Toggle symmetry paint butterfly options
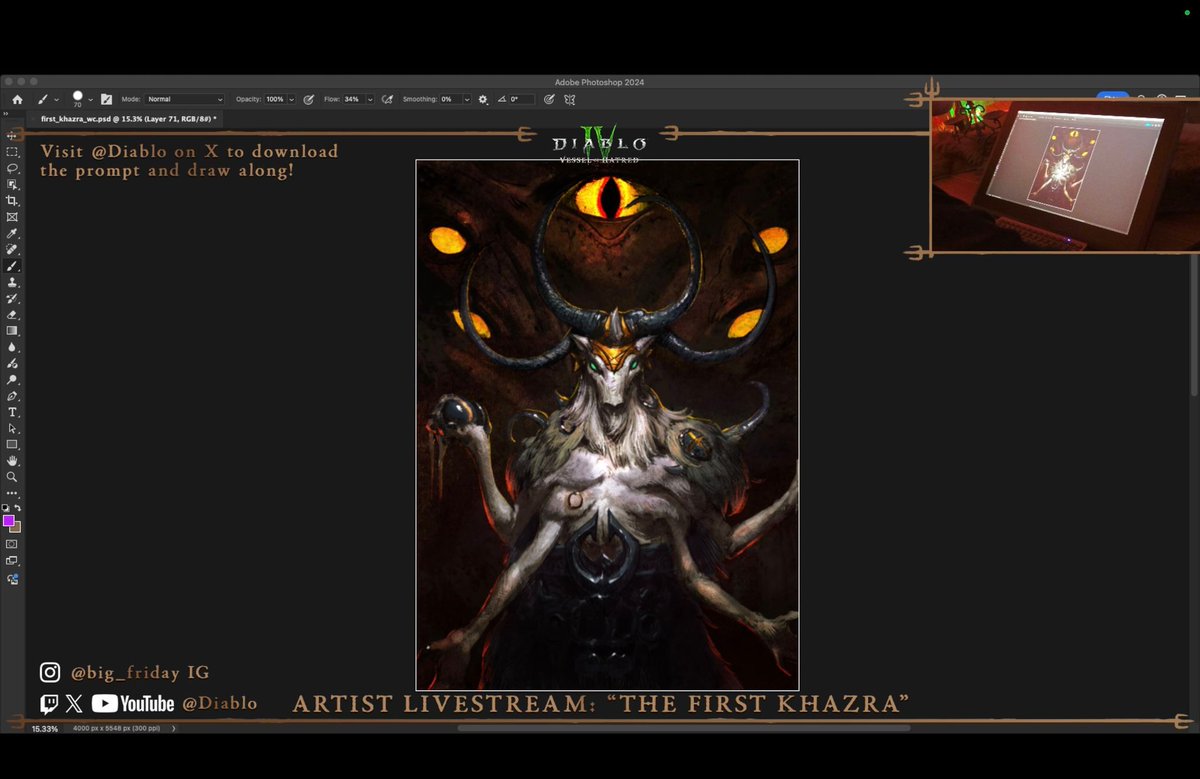 coord(570,99)
